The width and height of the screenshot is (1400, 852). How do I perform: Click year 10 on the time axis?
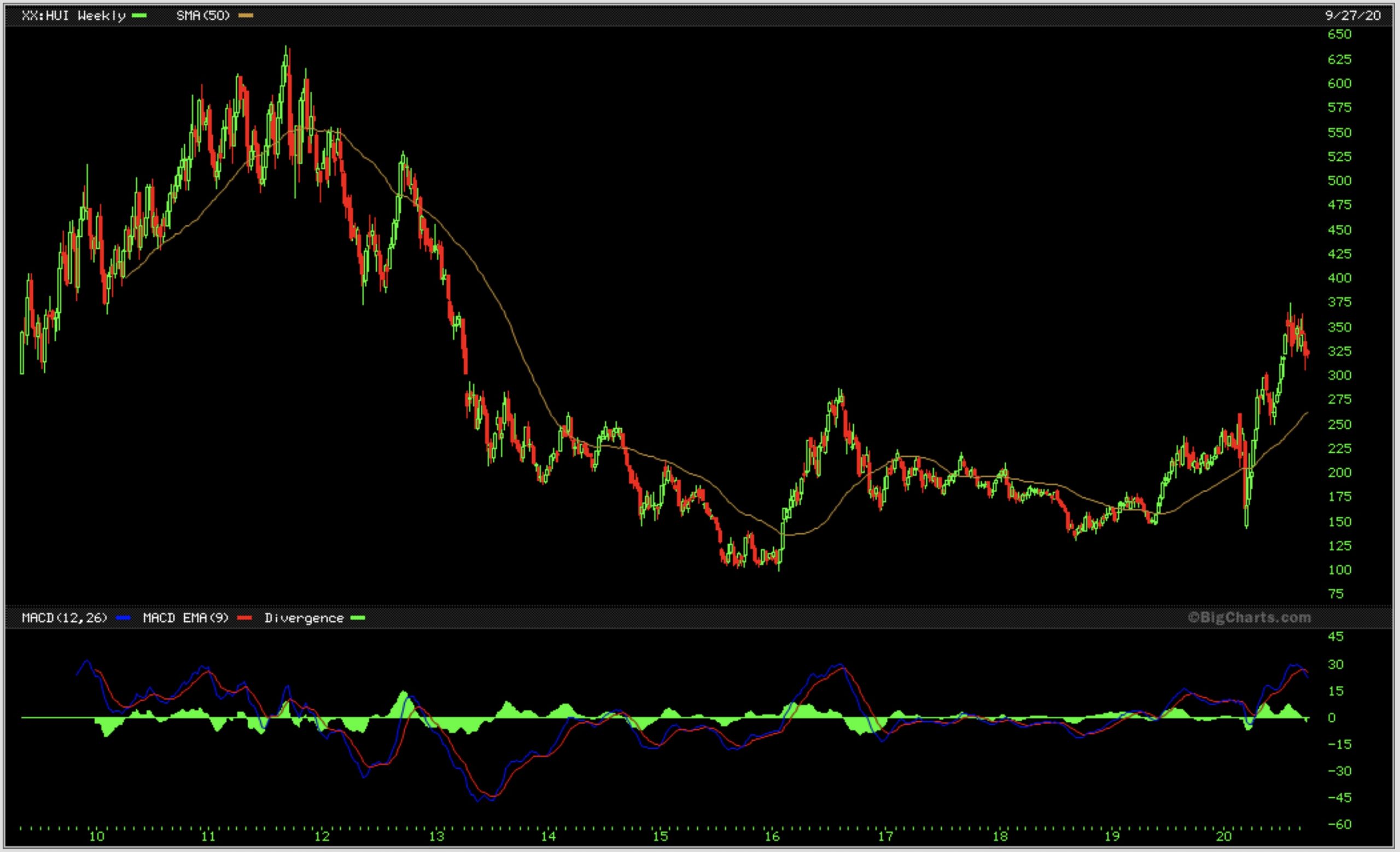[x=97, y=837]
